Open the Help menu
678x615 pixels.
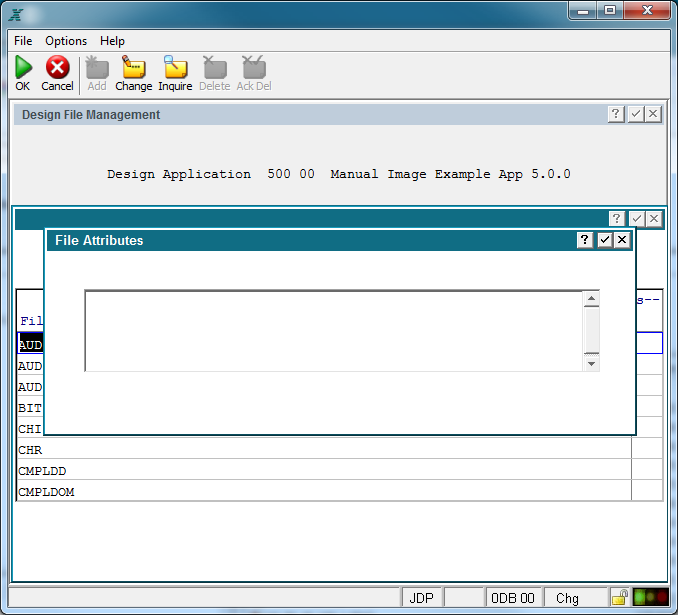[112, 41]
